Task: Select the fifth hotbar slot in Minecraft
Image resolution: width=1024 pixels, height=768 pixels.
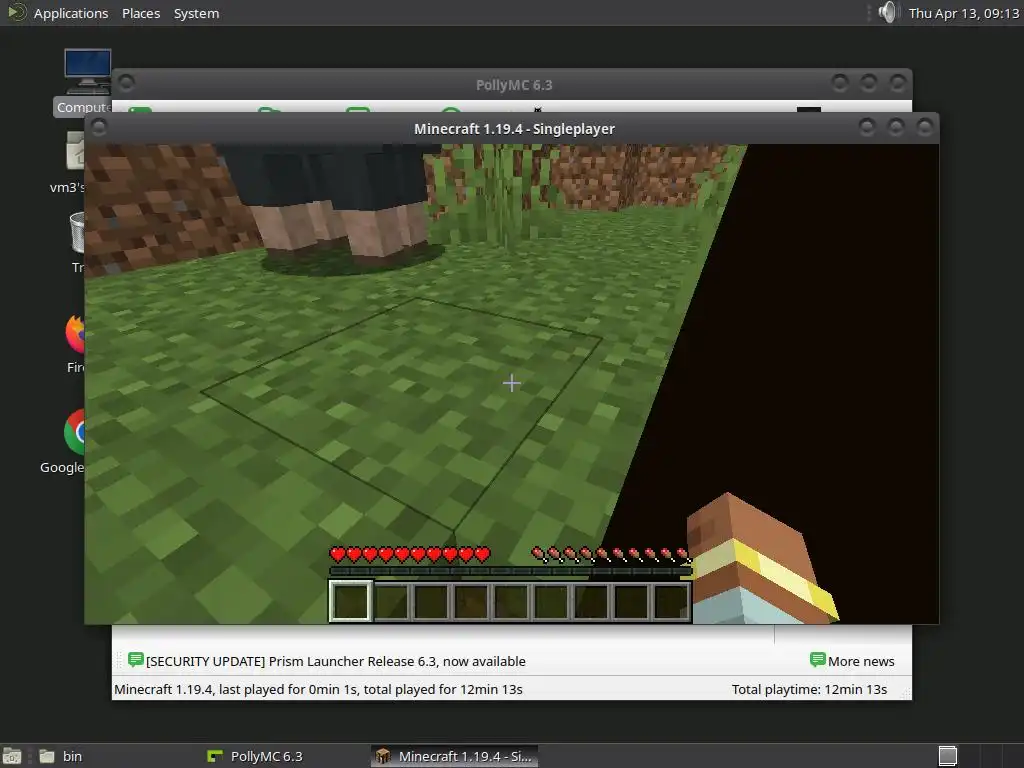Action: point(511,601)
